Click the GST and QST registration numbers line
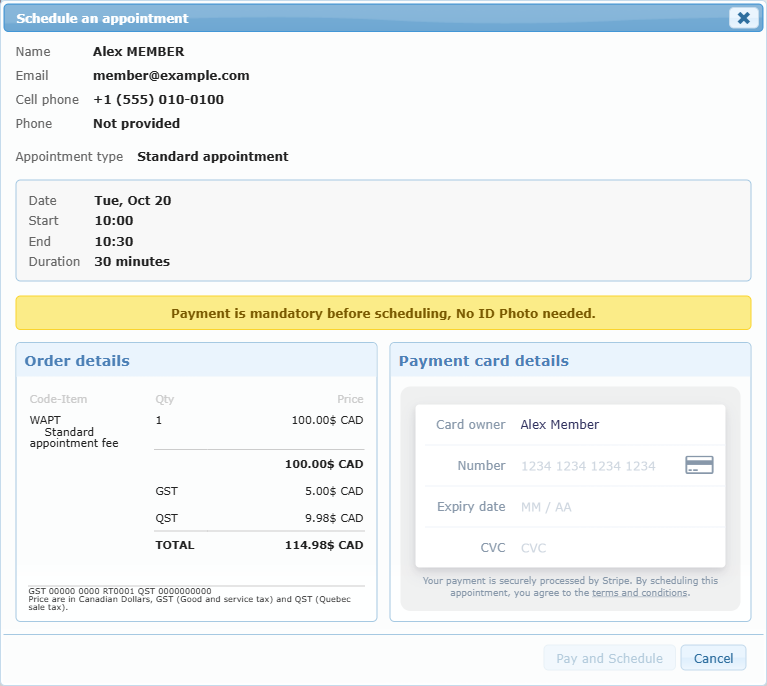The image size is (767, 686). click(x=120, y=591)
